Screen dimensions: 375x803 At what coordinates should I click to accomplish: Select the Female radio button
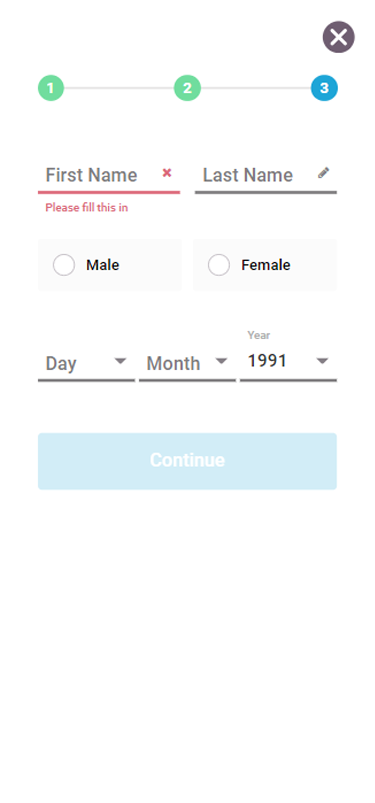tap(219, 265)
